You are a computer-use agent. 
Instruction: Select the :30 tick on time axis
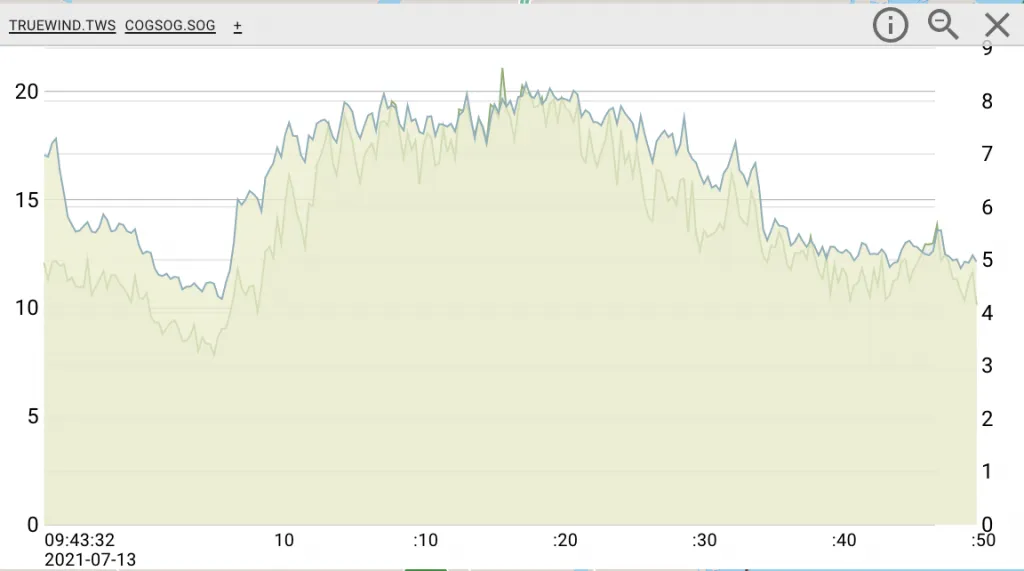pos(705,540)
